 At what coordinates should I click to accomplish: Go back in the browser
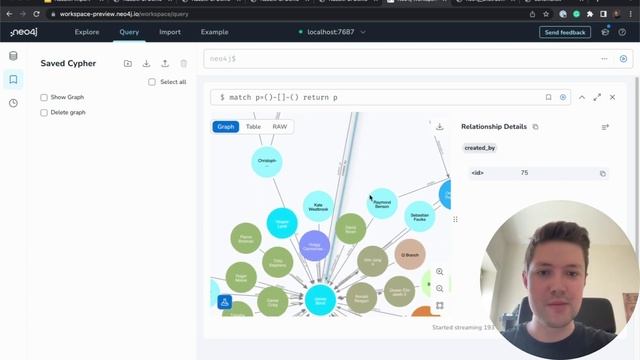9,14
